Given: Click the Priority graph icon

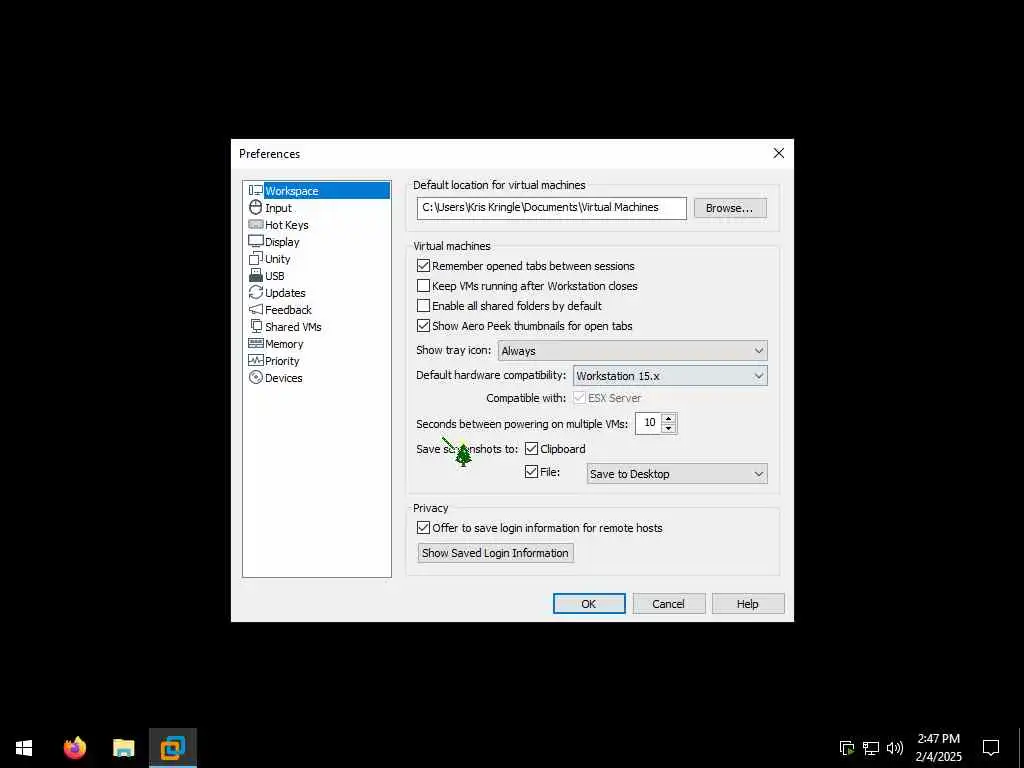Looking at the screenshot, I should point(255,360).
